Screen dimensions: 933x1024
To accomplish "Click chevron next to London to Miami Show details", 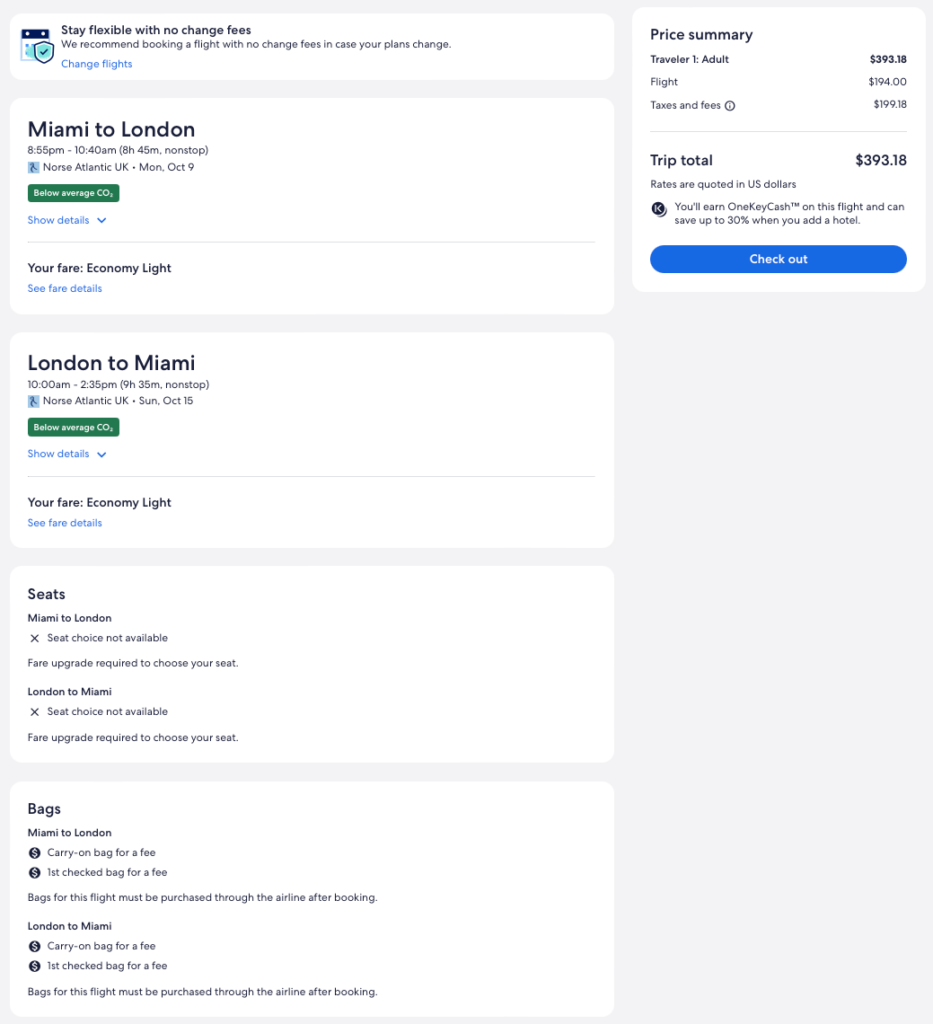I will click(102, 455).
